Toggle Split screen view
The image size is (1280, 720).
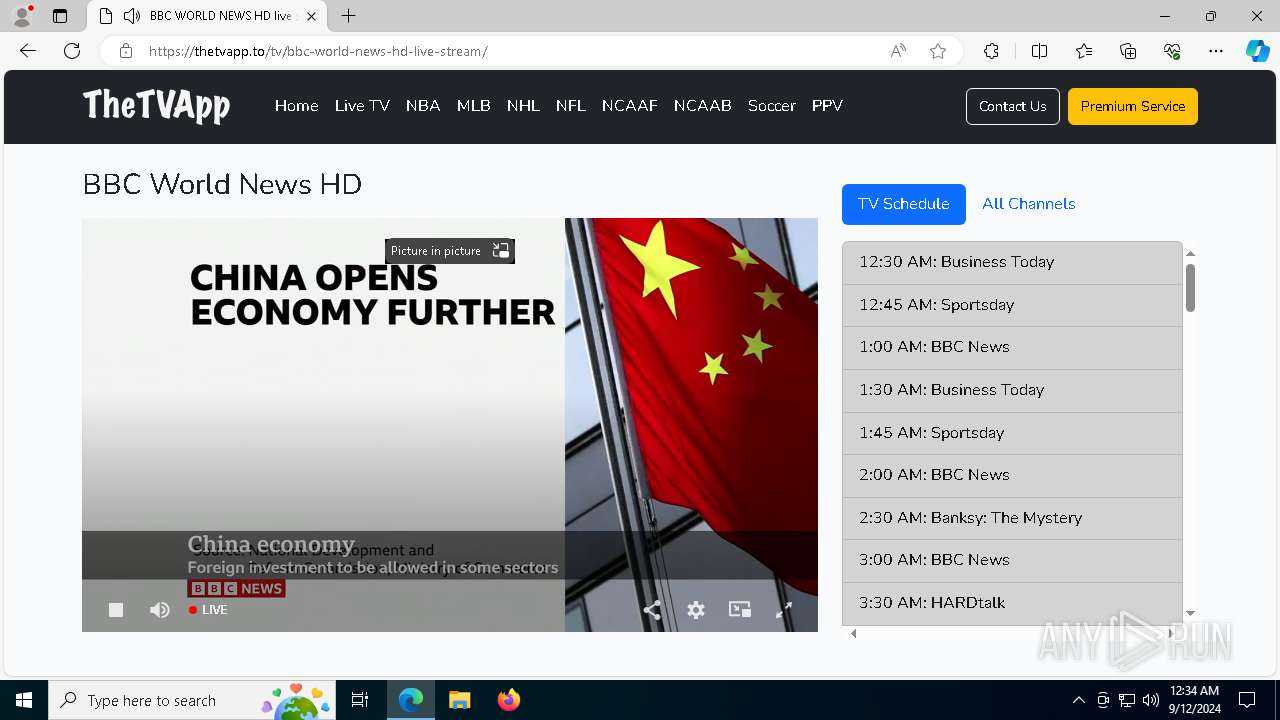[x=1039, y=51]
